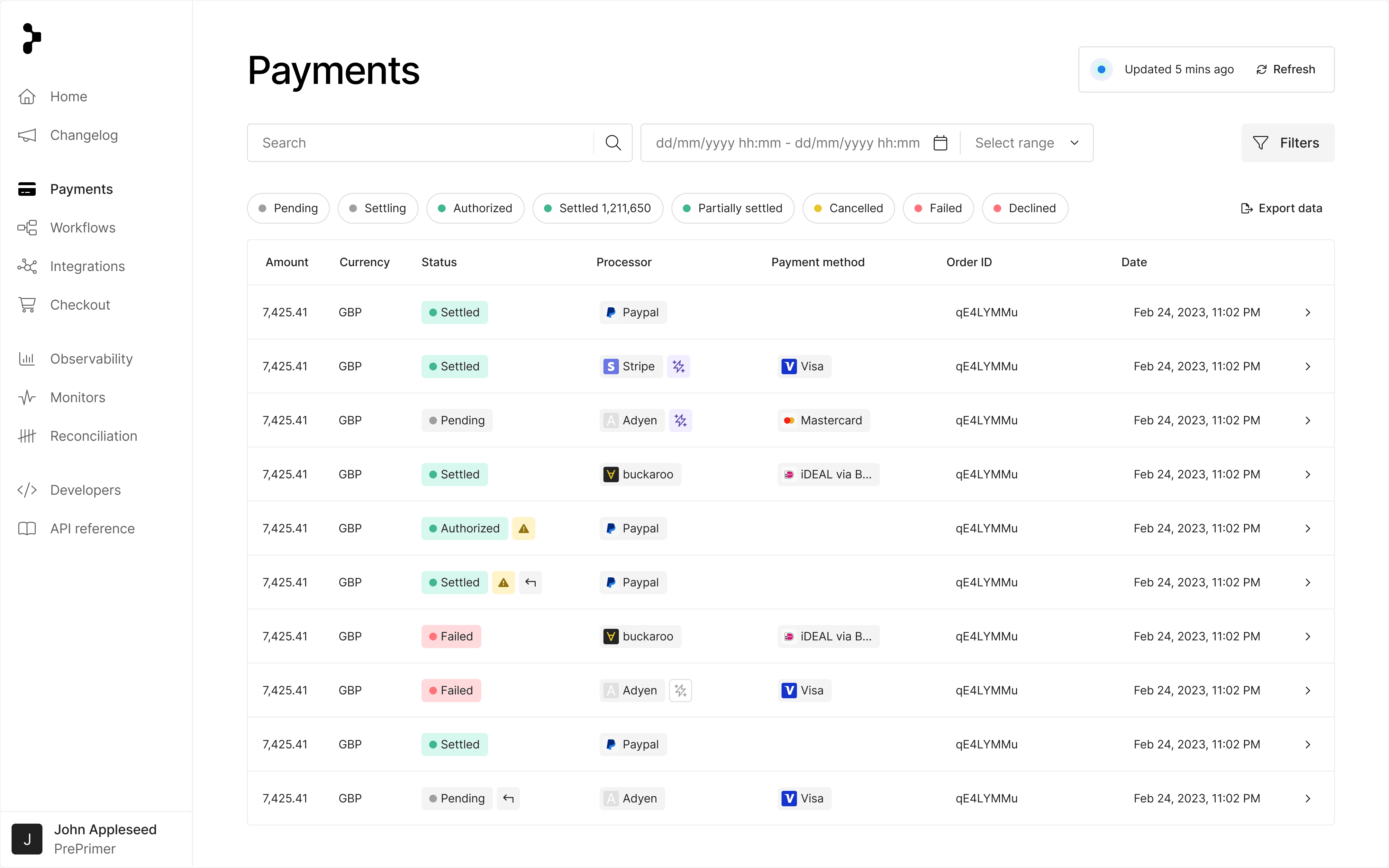1389x868 pixels.
Task: Open the Filters button
Action: coord(1287,143)
